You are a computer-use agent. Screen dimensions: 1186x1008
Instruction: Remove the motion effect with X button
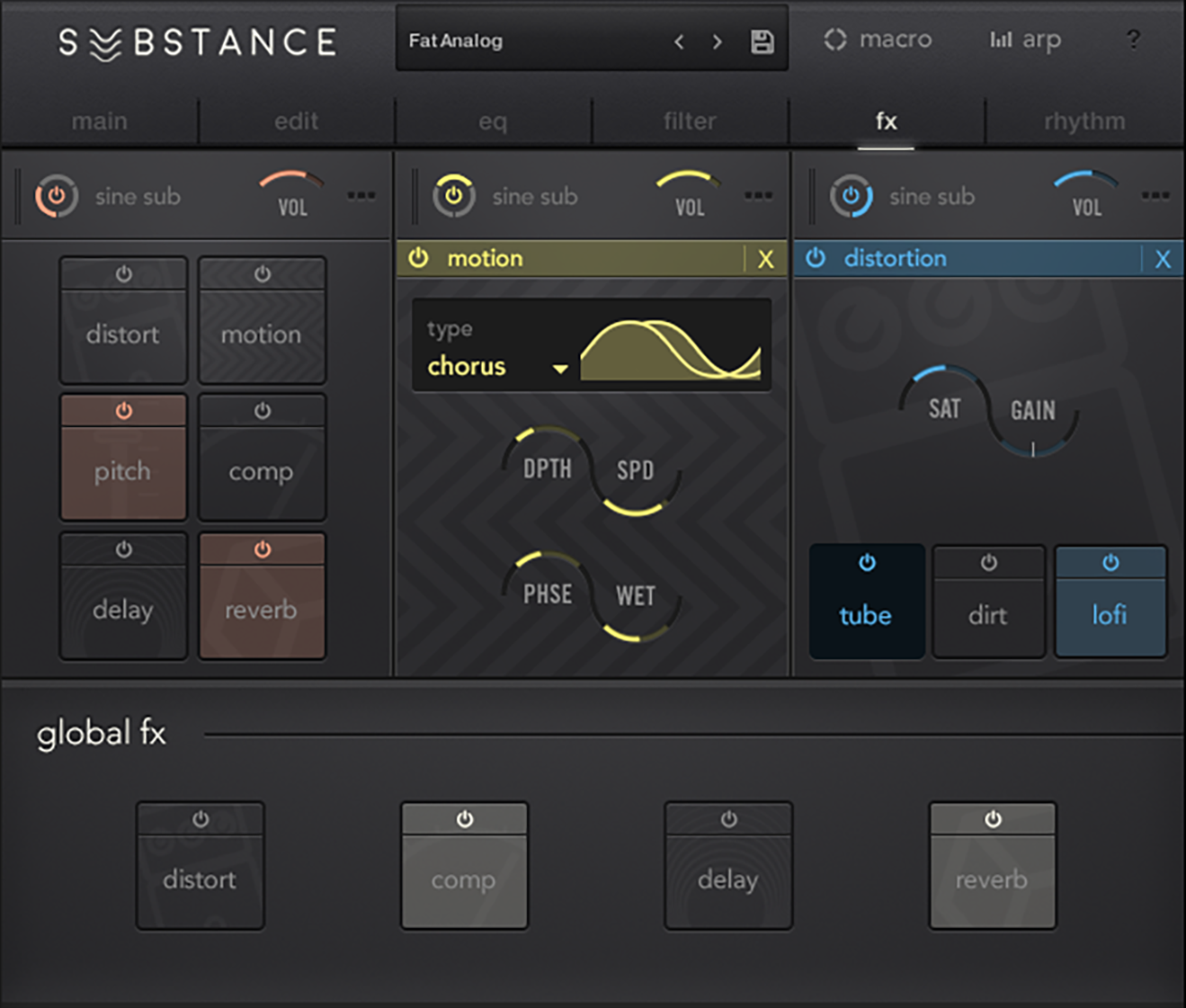pos(766,259)
